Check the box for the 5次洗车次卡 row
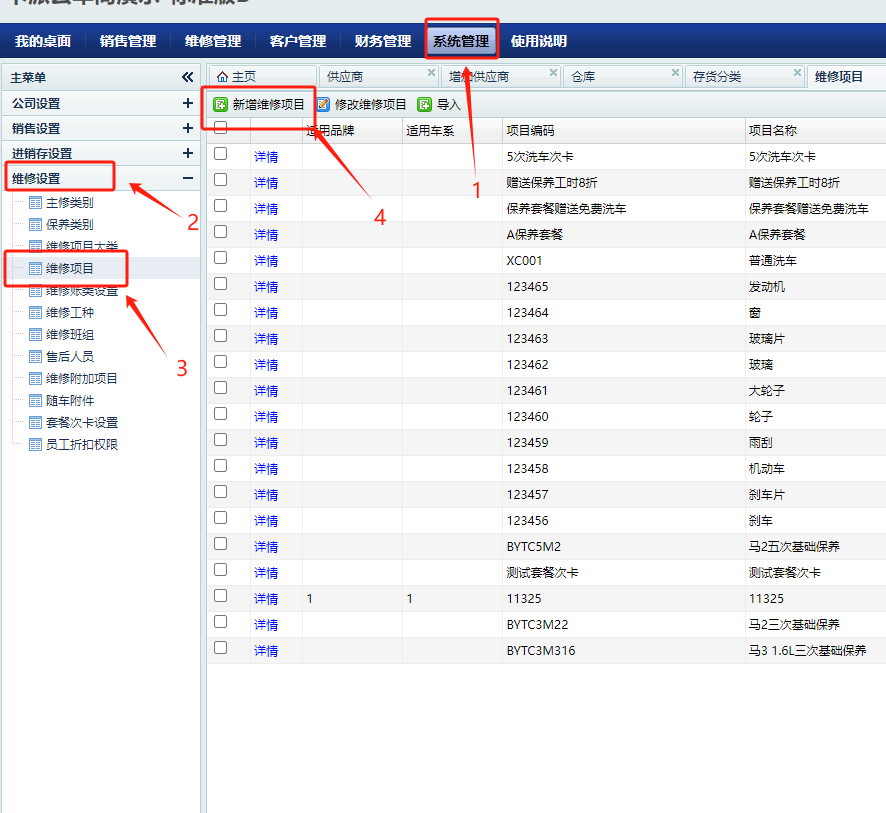 tap(221, 154)
